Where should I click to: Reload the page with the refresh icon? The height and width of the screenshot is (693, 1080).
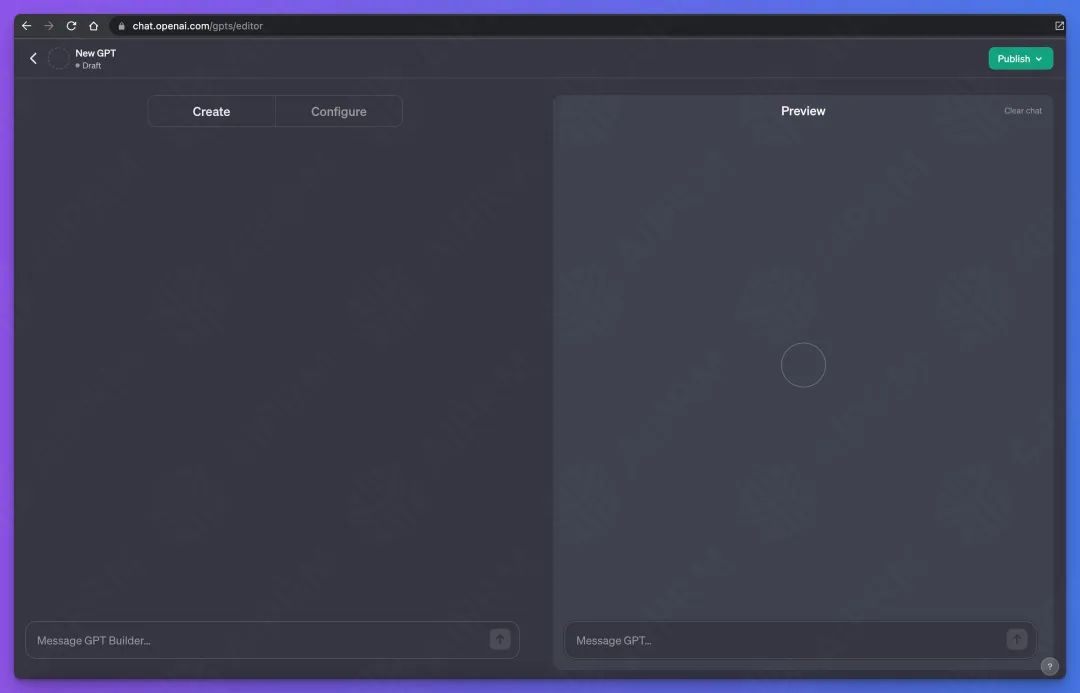click(x=71, y=26)
